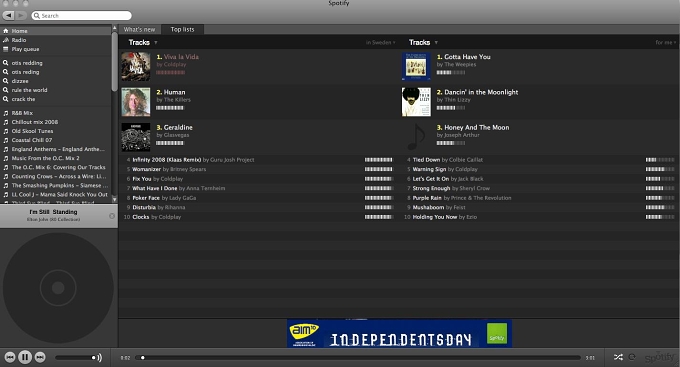Open the left Tracks dropdown

pos(143,43)
